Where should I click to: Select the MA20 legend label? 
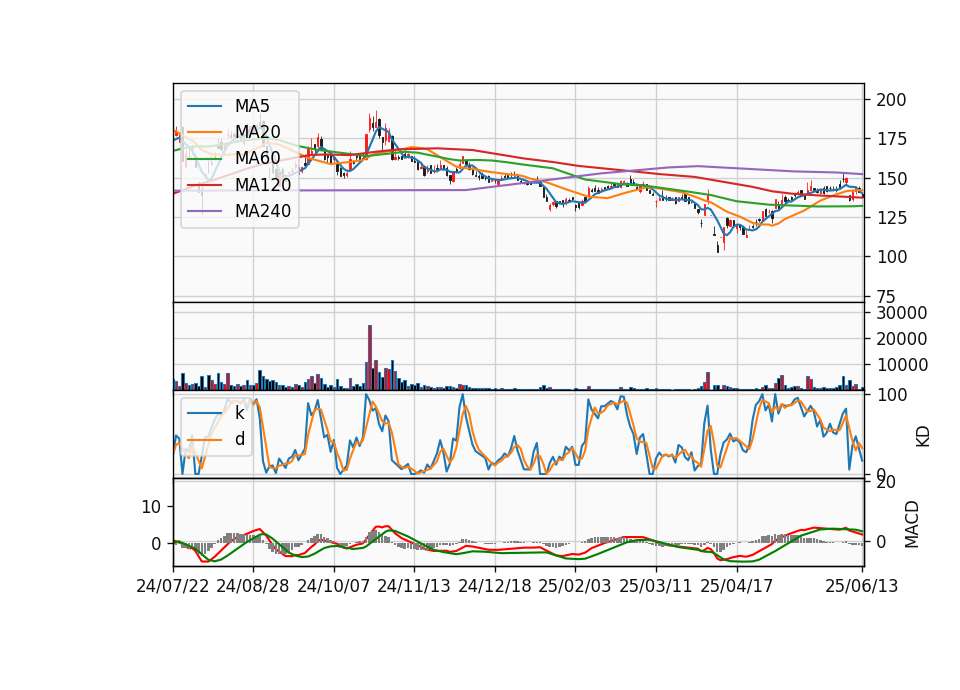coord(257,132)
